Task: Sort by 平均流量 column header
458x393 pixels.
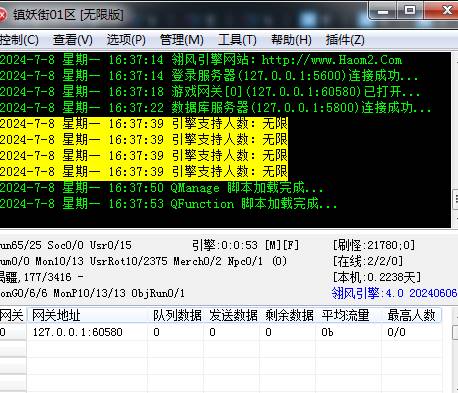Action: [349, 315]
